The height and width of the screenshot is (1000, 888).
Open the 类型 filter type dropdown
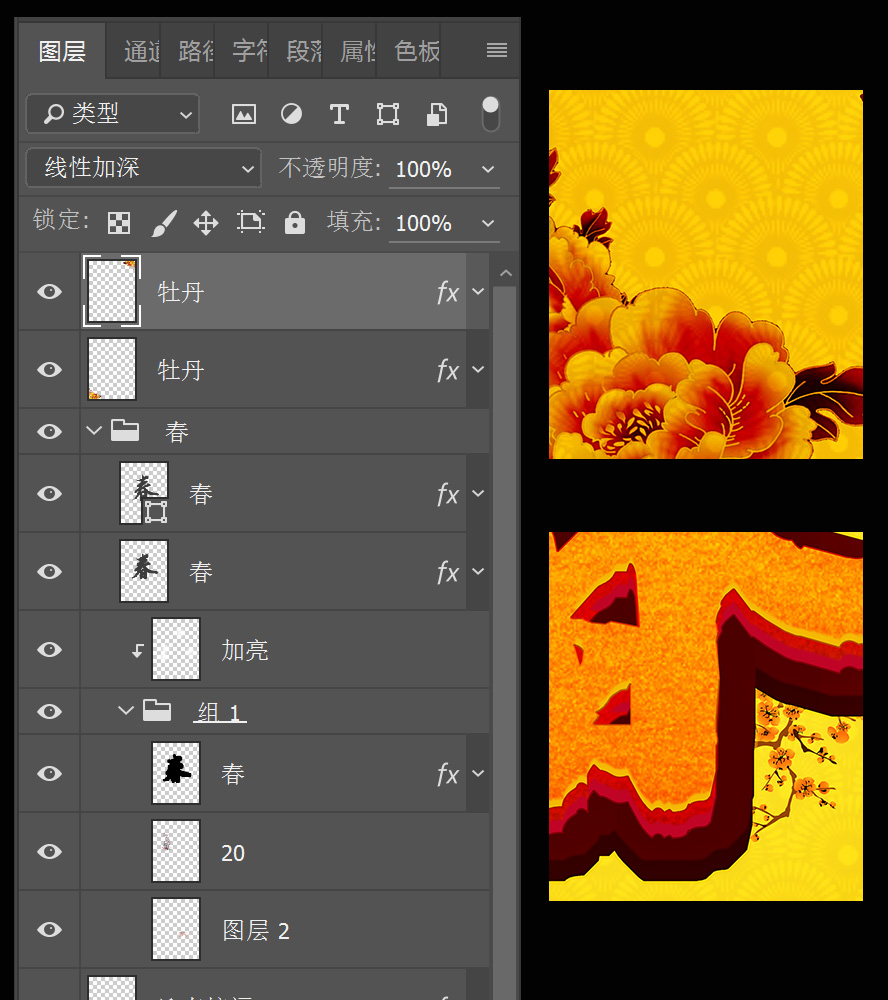click(x=113, y=114)
